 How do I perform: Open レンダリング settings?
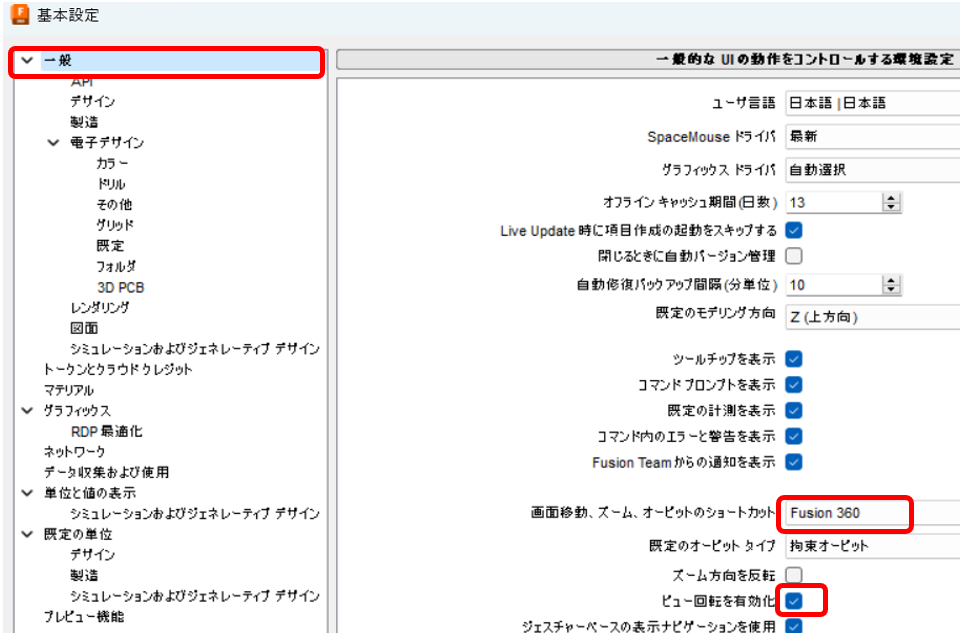pyautogui.click(x=100, y=307)
